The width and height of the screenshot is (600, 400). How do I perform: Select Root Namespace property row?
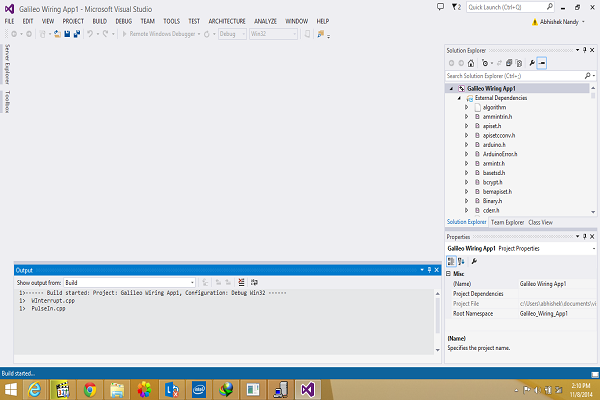click(521, 313)
